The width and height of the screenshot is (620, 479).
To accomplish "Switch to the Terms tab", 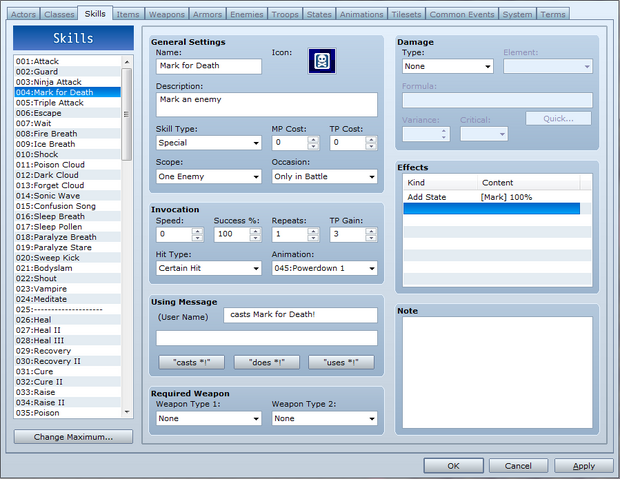I will pos(553,14).
